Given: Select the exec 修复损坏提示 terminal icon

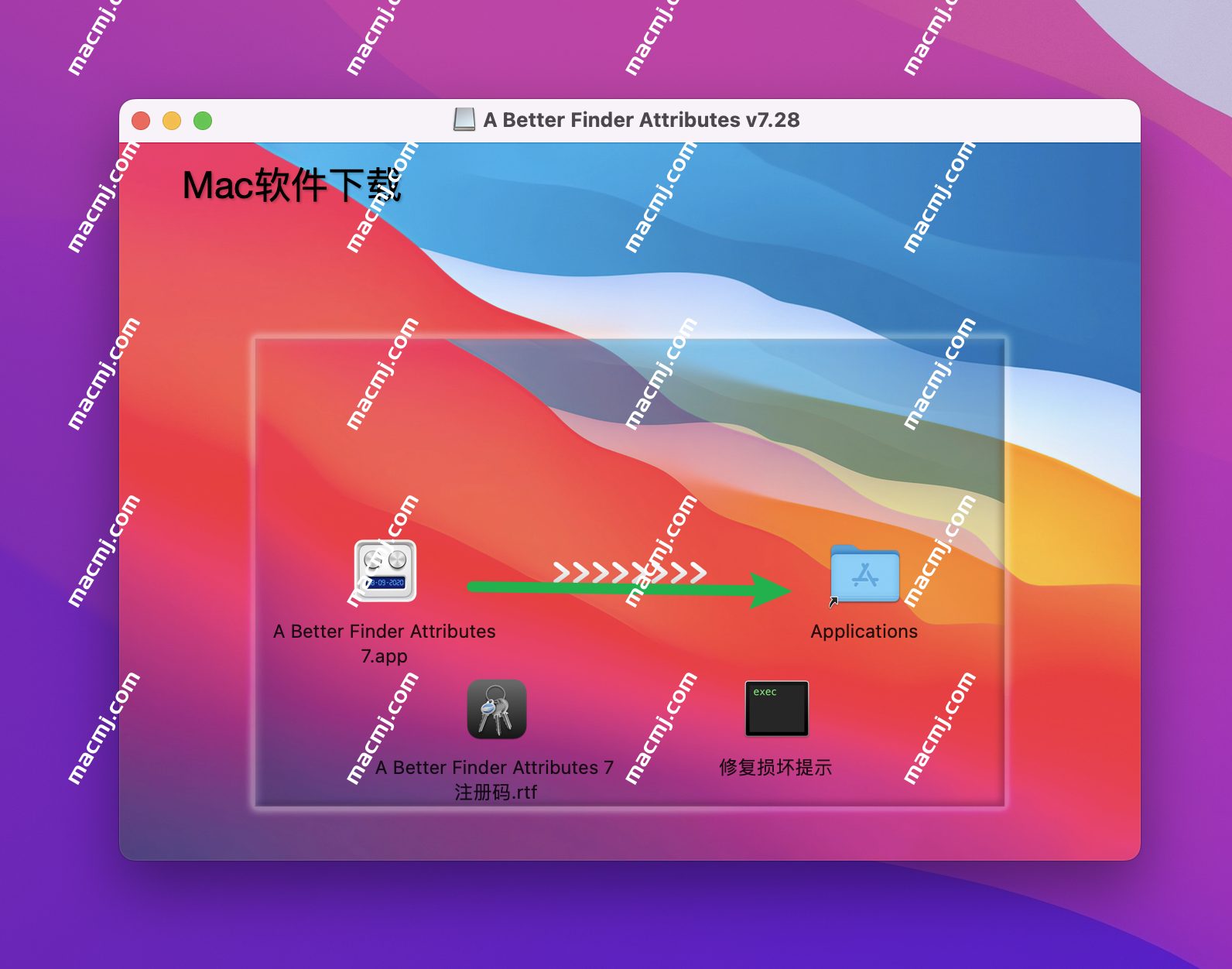Looking at the screenshot, I should pos(777,708).
